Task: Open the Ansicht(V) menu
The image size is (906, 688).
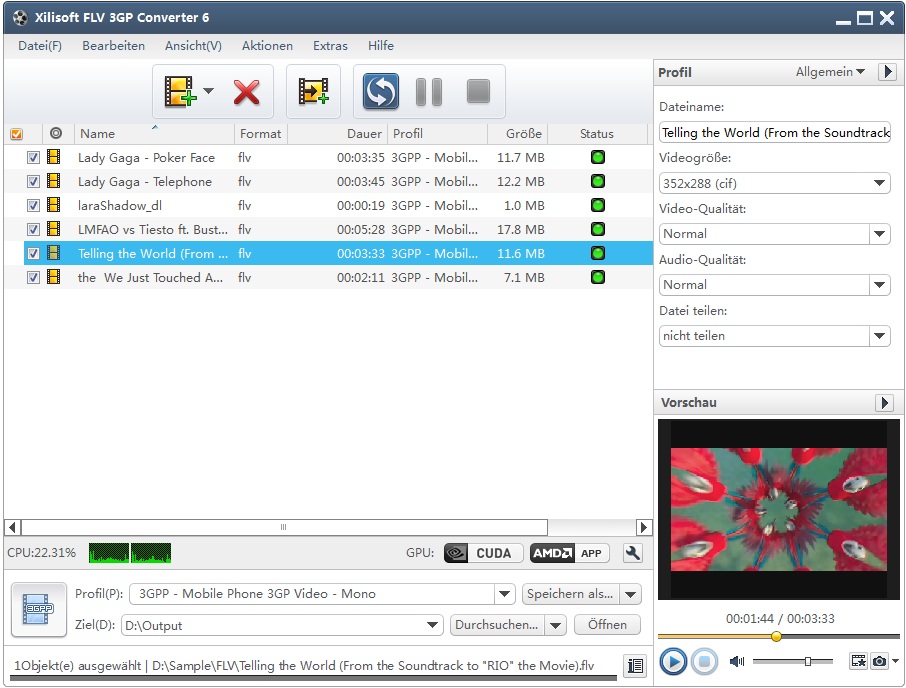Action: click(x=193, y=46)
